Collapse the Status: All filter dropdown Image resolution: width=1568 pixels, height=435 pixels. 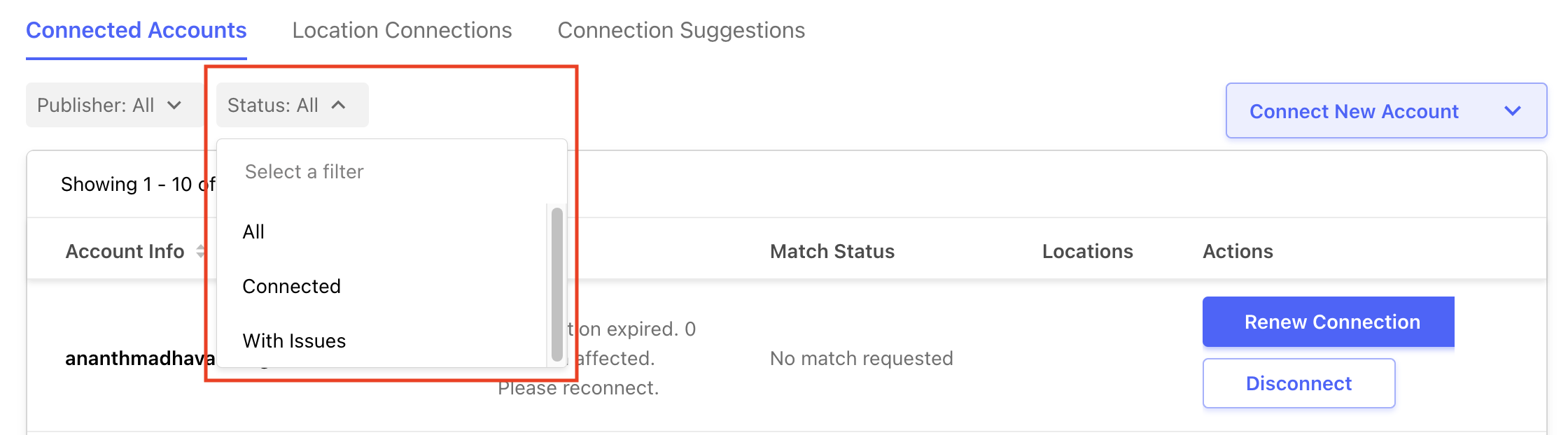pos(292,105)
